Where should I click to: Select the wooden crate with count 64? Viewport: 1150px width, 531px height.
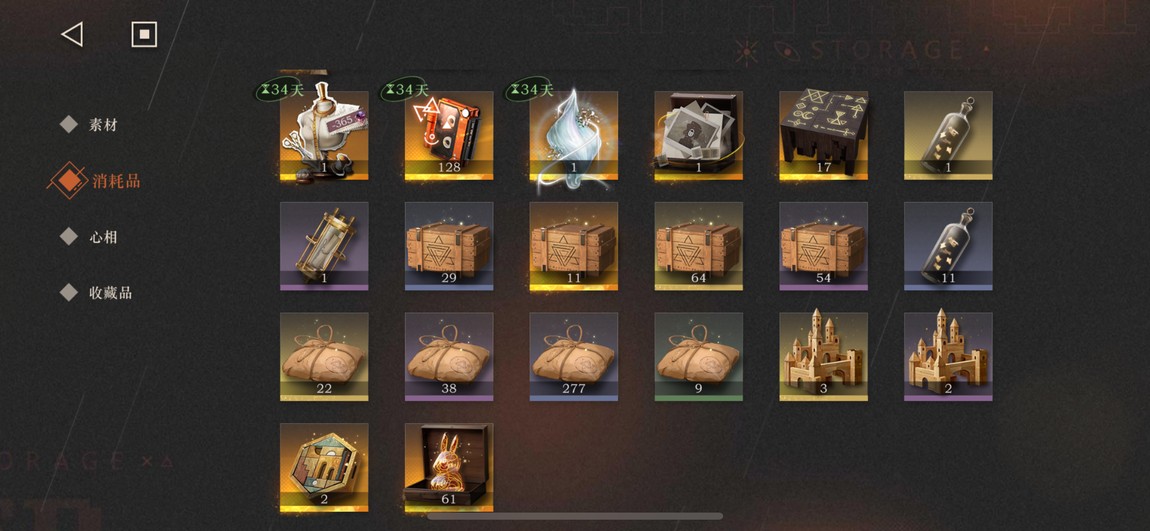pos(698,246)
